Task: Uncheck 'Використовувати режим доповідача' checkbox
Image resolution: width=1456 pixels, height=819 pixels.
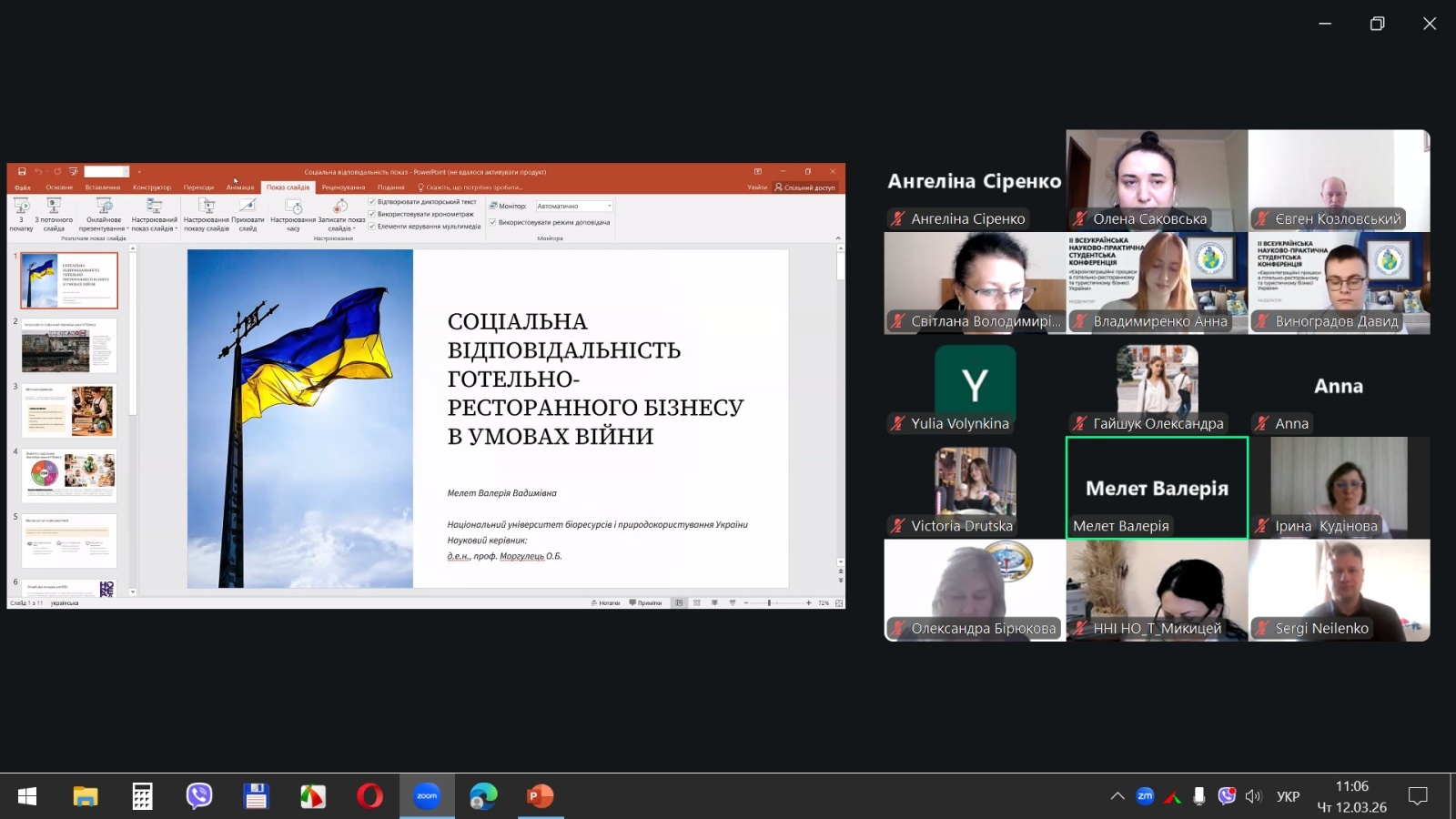Action: click(x=493, y=222)
